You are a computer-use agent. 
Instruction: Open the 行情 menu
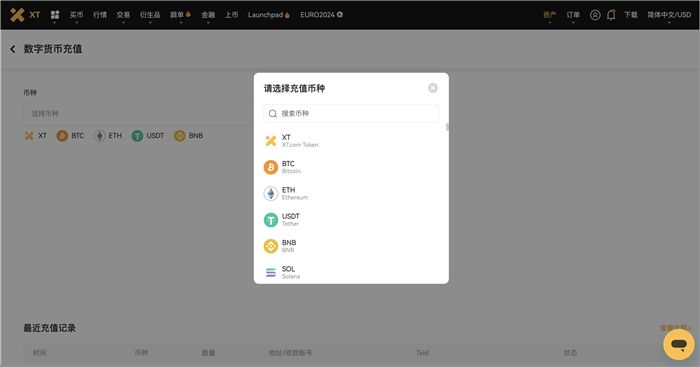[100, 15]
